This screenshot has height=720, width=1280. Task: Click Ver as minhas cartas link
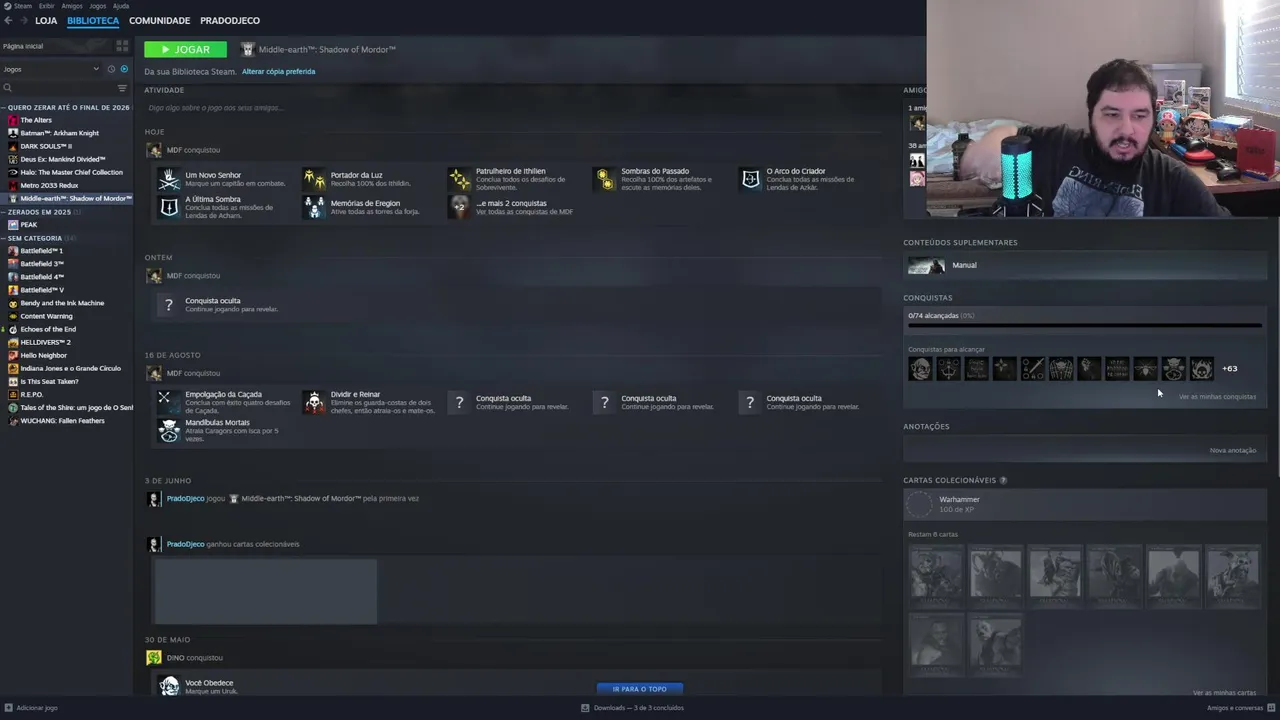pos(1224,693)
